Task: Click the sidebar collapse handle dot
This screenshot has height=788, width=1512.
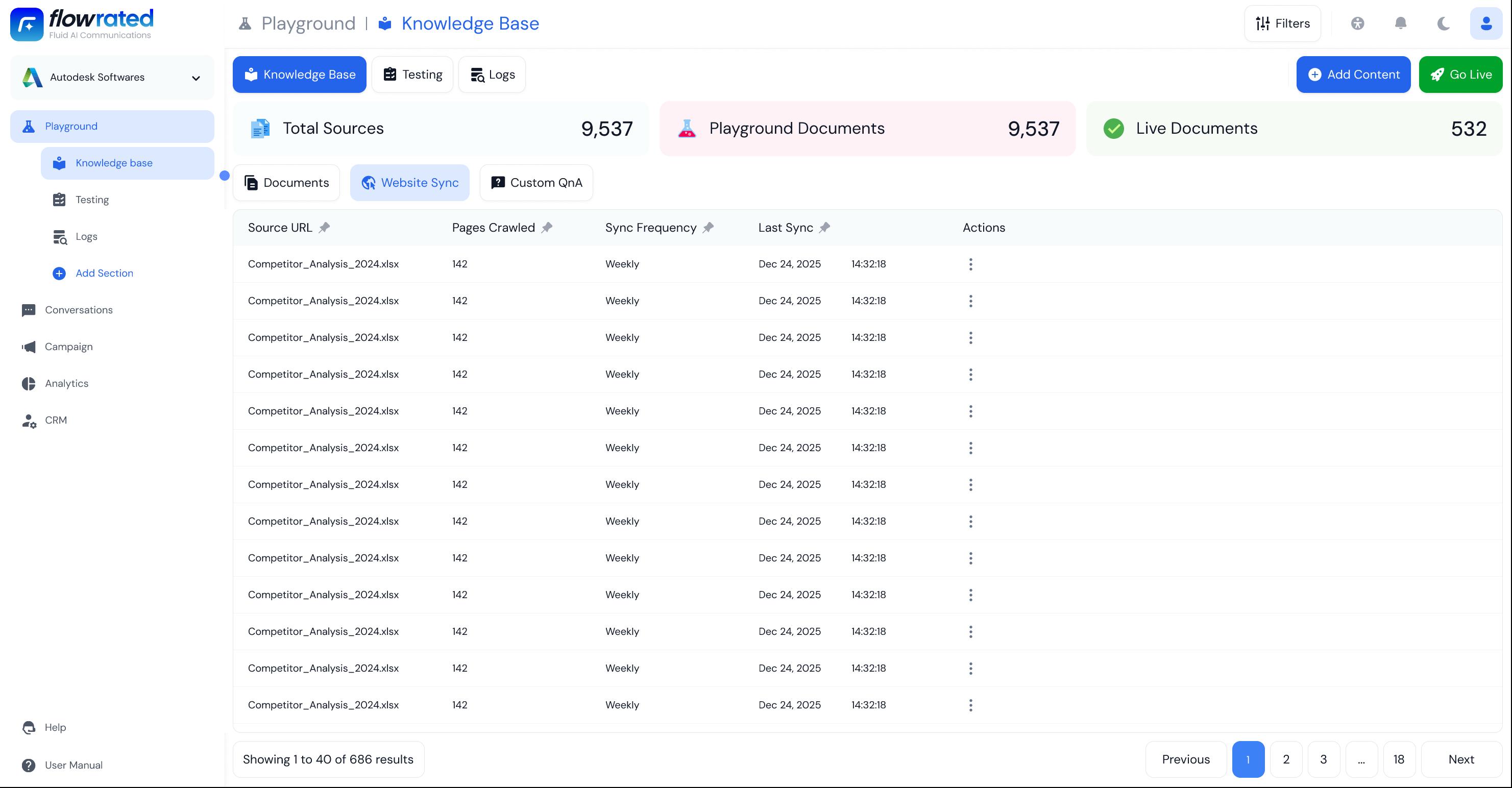Action: click(x=224, y=176)
